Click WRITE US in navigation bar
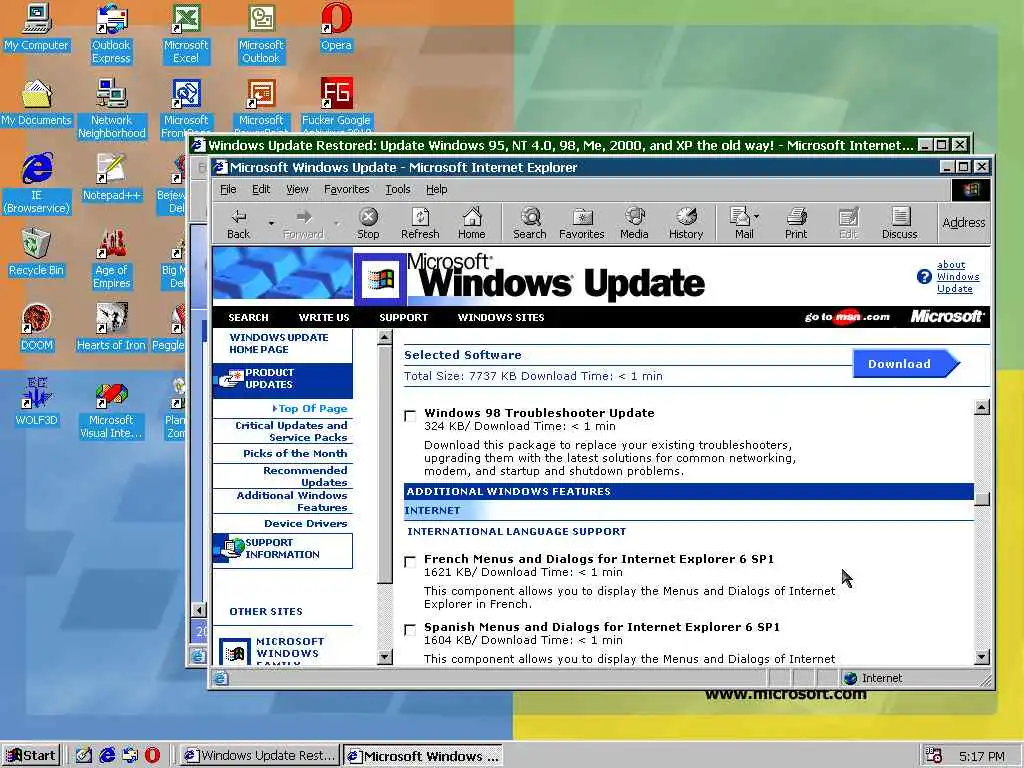 pos(324,317)
